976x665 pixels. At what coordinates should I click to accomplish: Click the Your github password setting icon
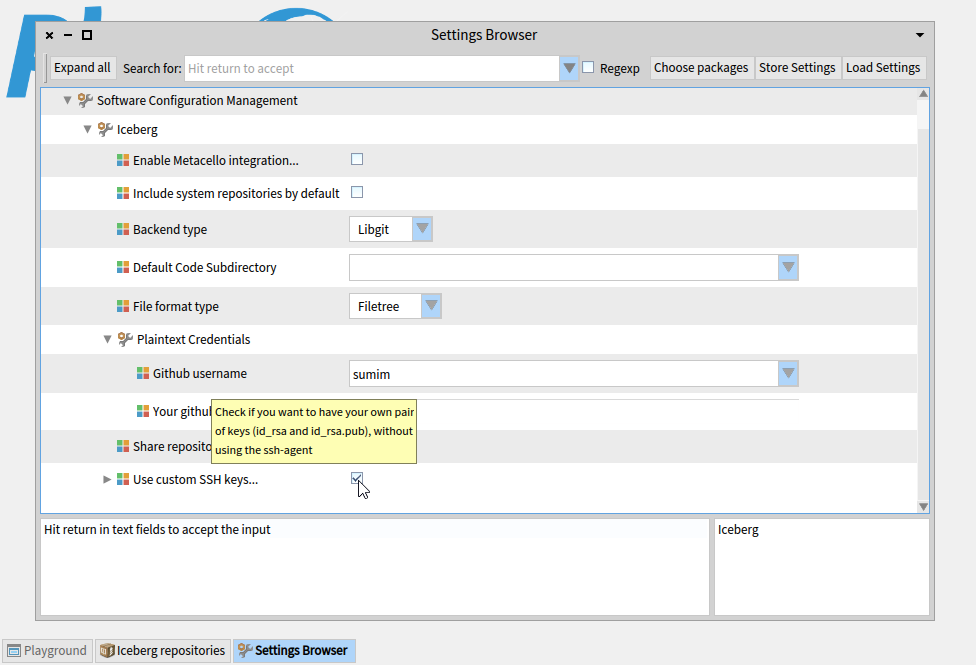pos(143,412)
